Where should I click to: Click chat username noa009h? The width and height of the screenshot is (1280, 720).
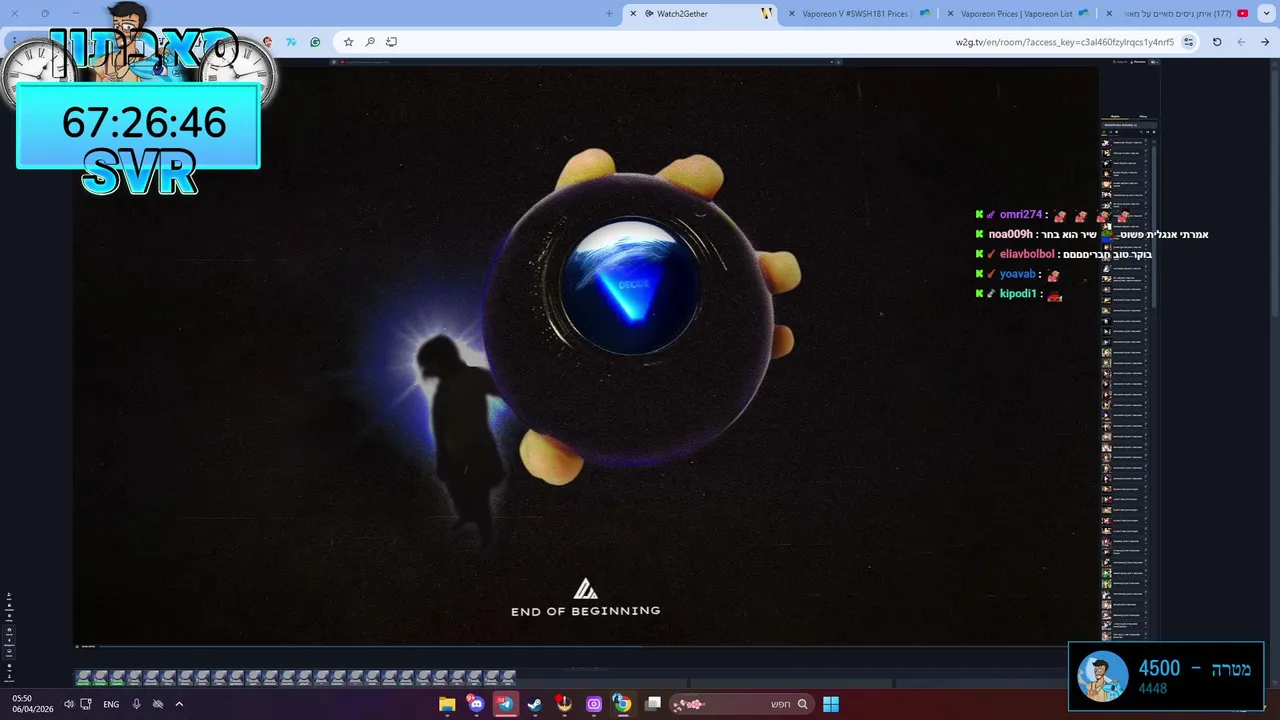(x=1011, y=234)
